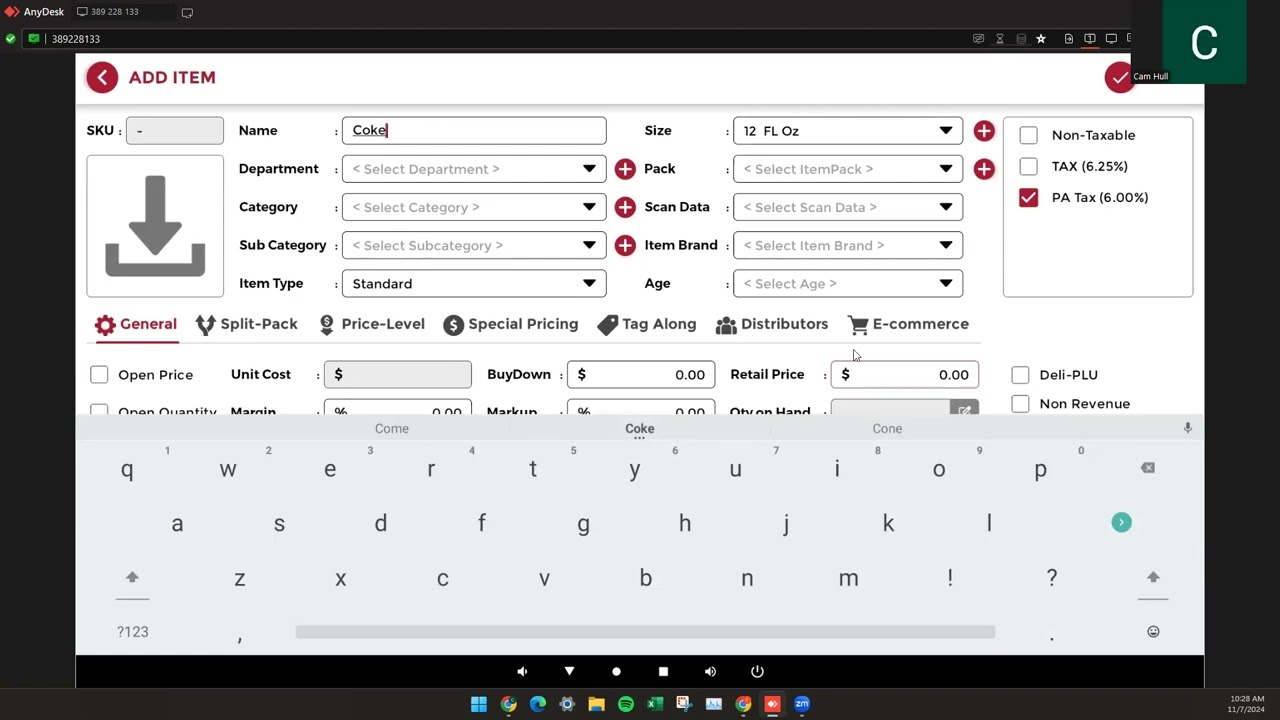The image size is (1280, 720).
Task: Open a new AnyDesk session tab
Action: 187,12
